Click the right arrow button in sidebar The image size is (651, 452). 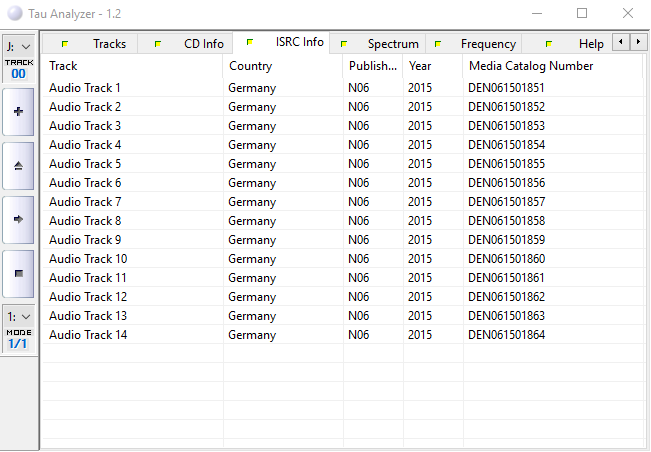tap(18, 218)
